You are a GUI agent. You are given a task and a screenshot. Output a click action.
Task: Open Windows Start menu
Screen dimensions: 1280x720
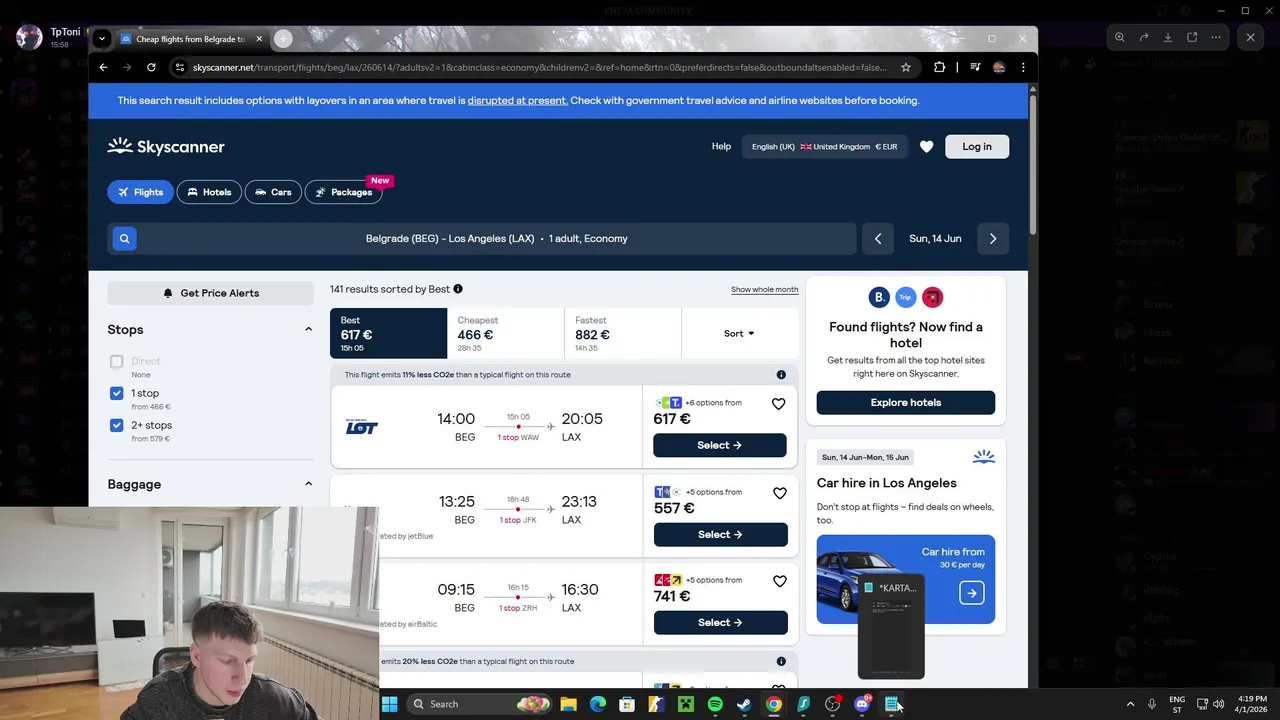(x=389, y=704)
